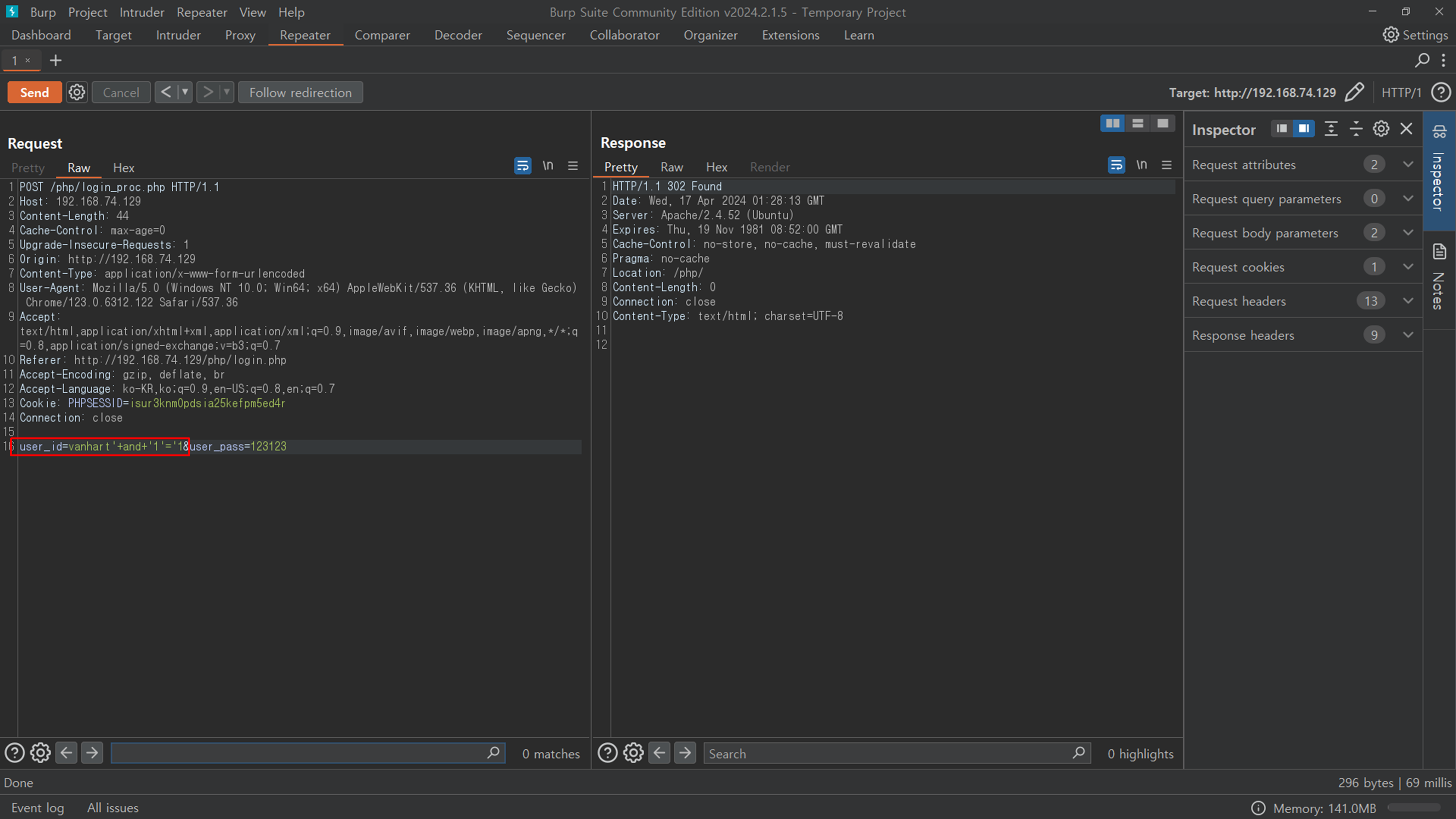Dock Inspector on the left side
This screenshot has height=819, width=1456.
pyautogui.click(x=1282, y=129)
